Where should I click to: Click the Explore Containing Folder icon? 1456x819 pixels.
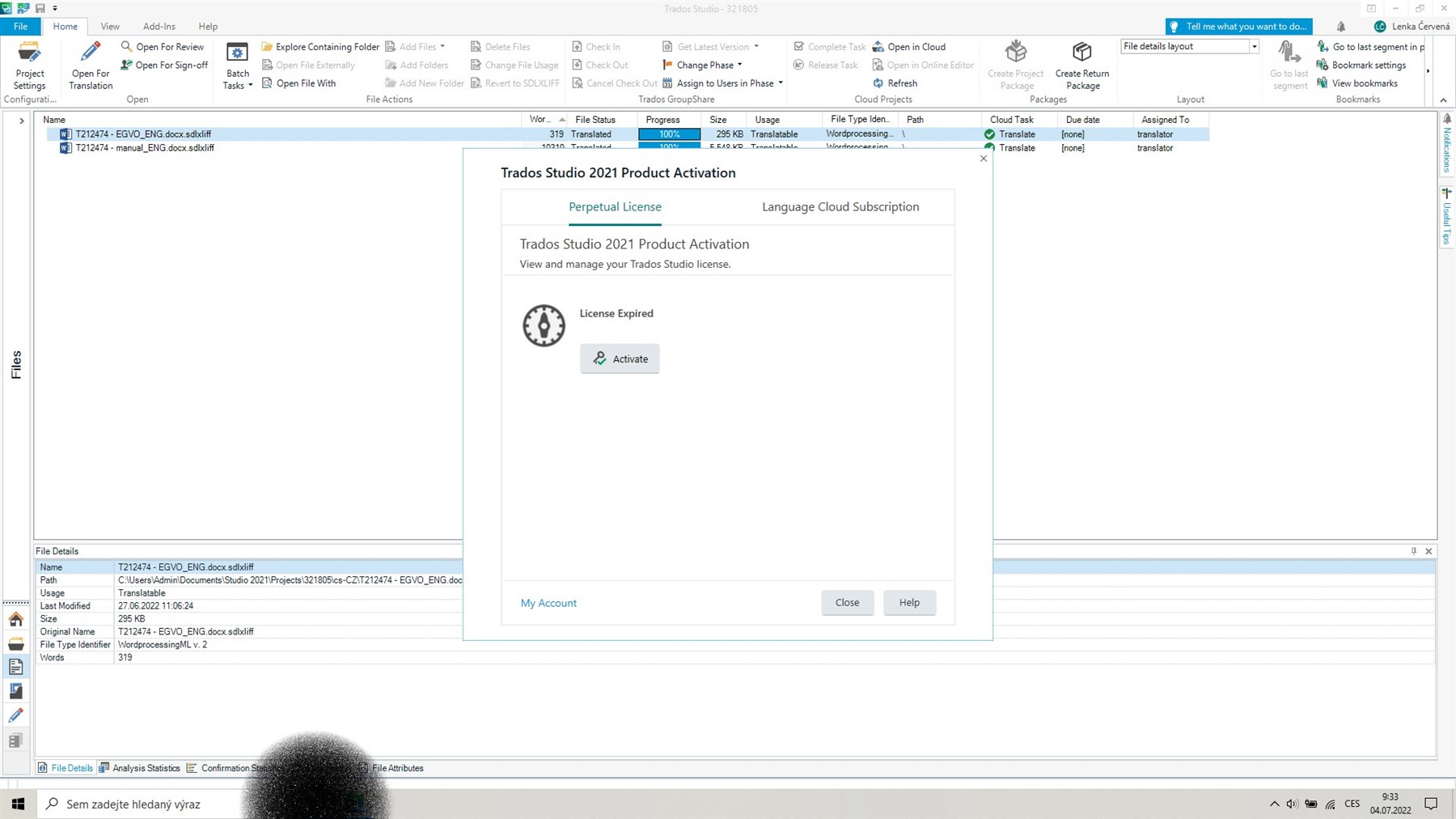(267, 46)
